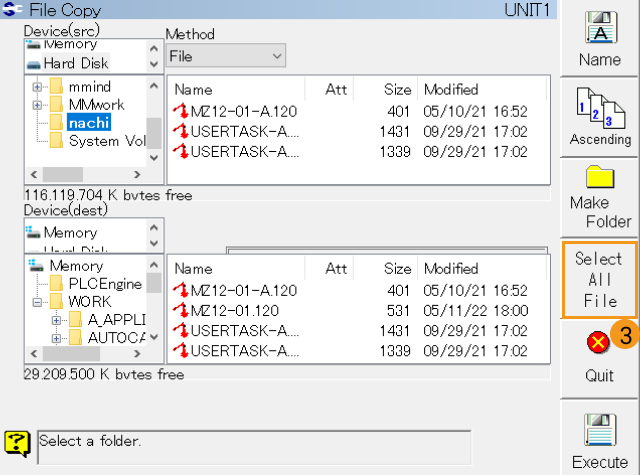
Task: Click source tree scroll right arrow
Action: [137, 175]
